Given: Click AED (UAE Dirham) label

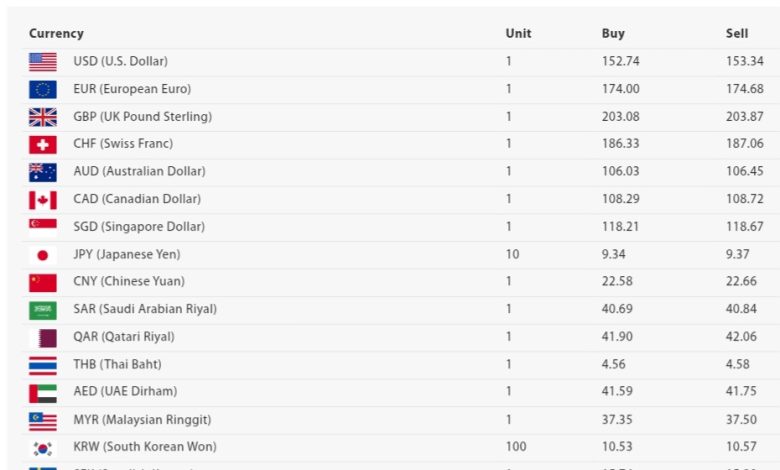Looking at the screenshot, I should click(x=125, y=391).
